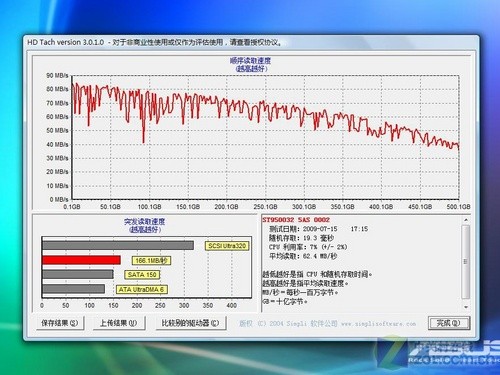Click the 500.1GB axis label

coord(459,207)
